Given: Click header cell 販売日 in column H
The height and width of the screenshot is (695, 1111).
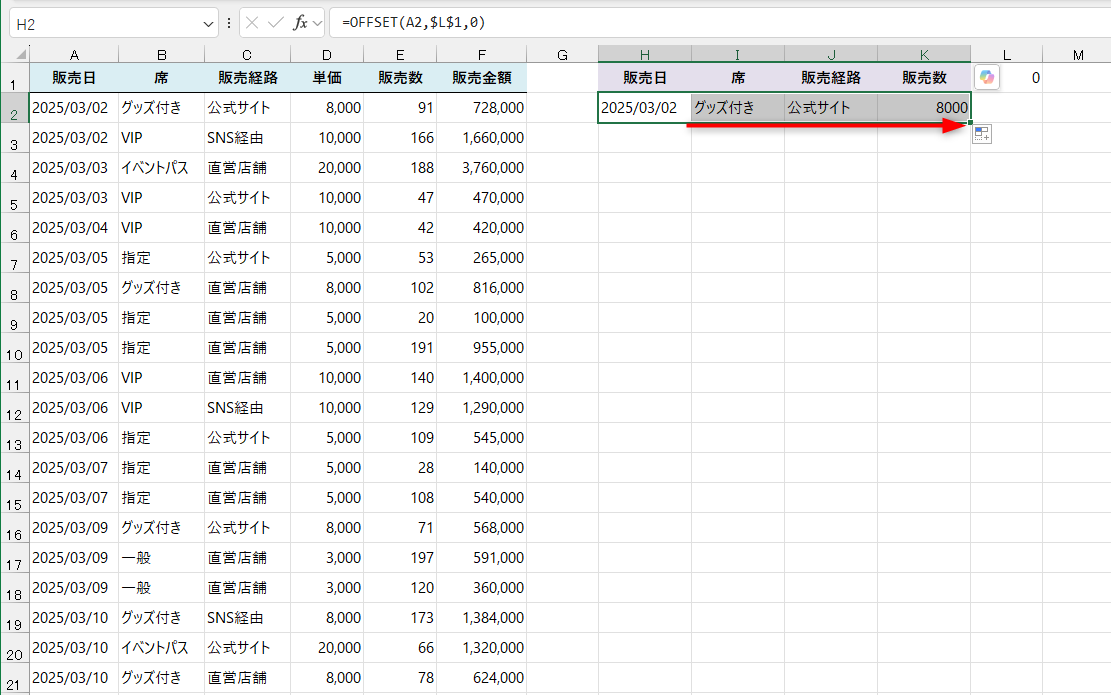Looking at the screenshot, I should tap(645, 78).
